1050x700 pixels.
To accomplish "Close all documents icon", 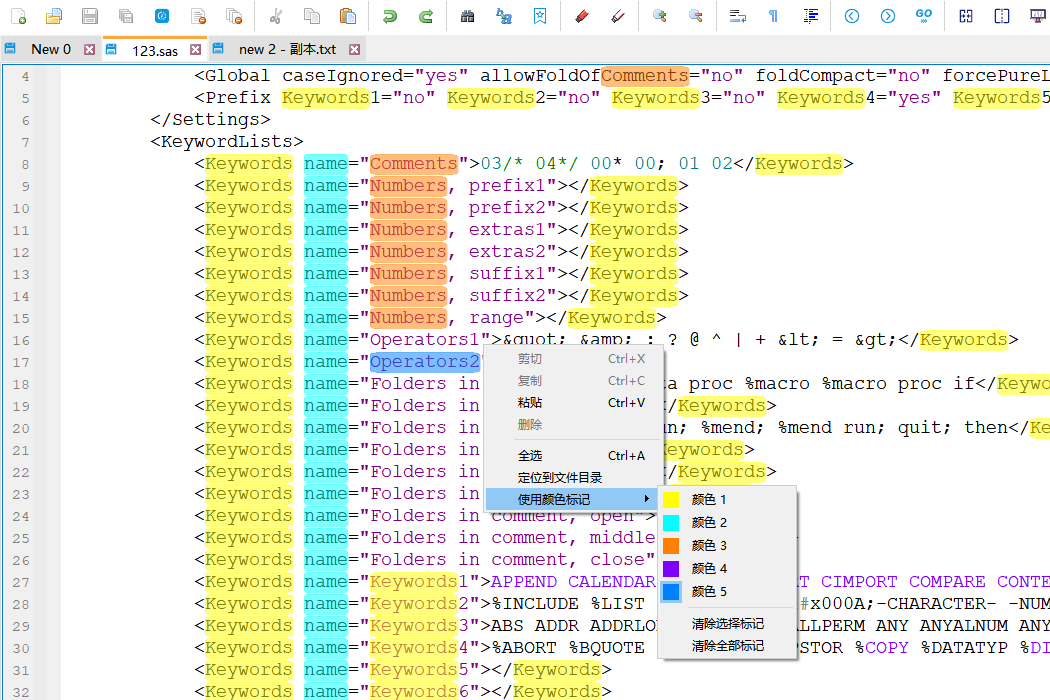I will tap(234, 16).
